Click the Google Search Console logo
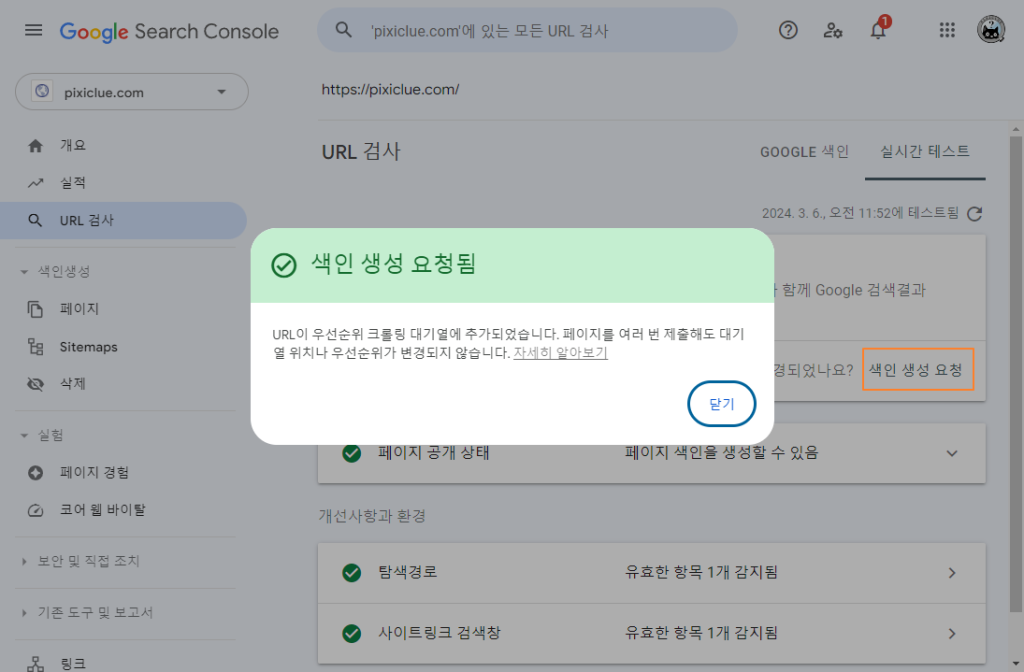The width and height of the screenshot is (1024, 672). coord(169,31)
